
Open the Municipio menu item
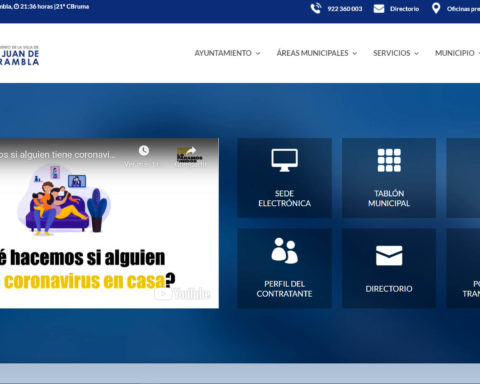(x=455, y=53)
